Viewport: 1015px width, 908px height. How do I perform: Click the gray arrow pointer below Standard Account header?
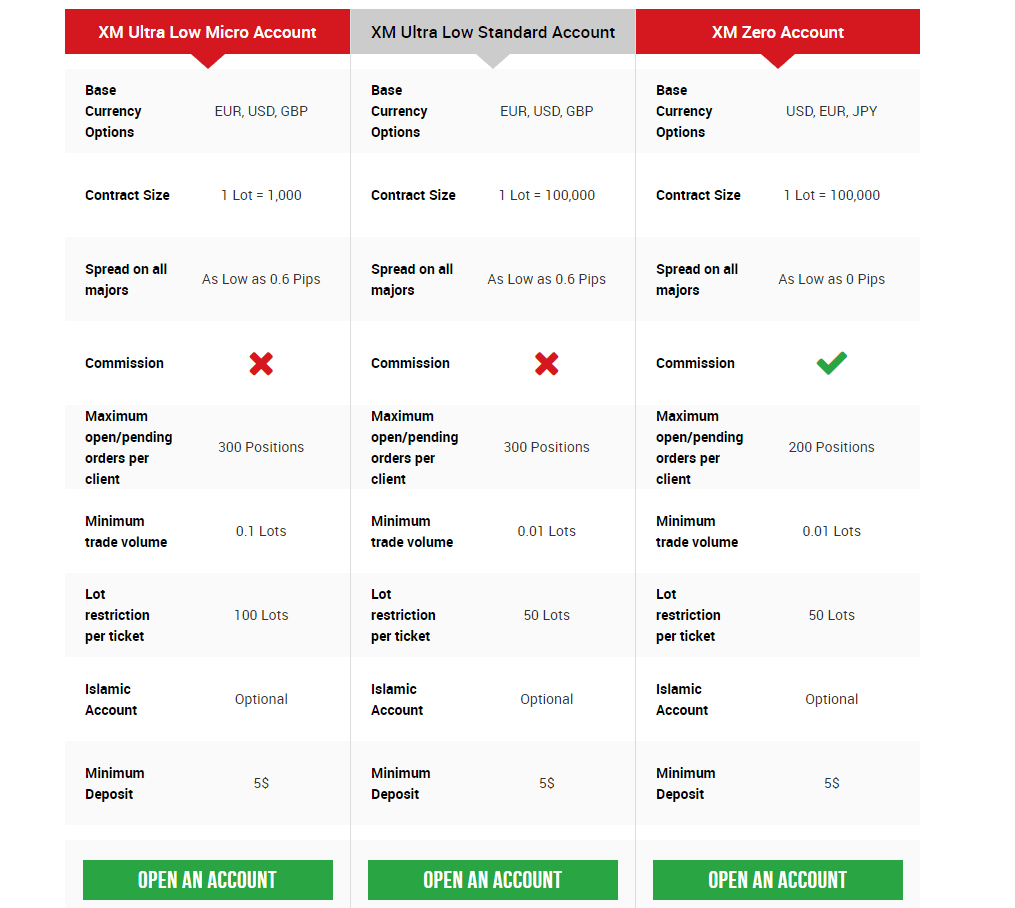(493, 60)
